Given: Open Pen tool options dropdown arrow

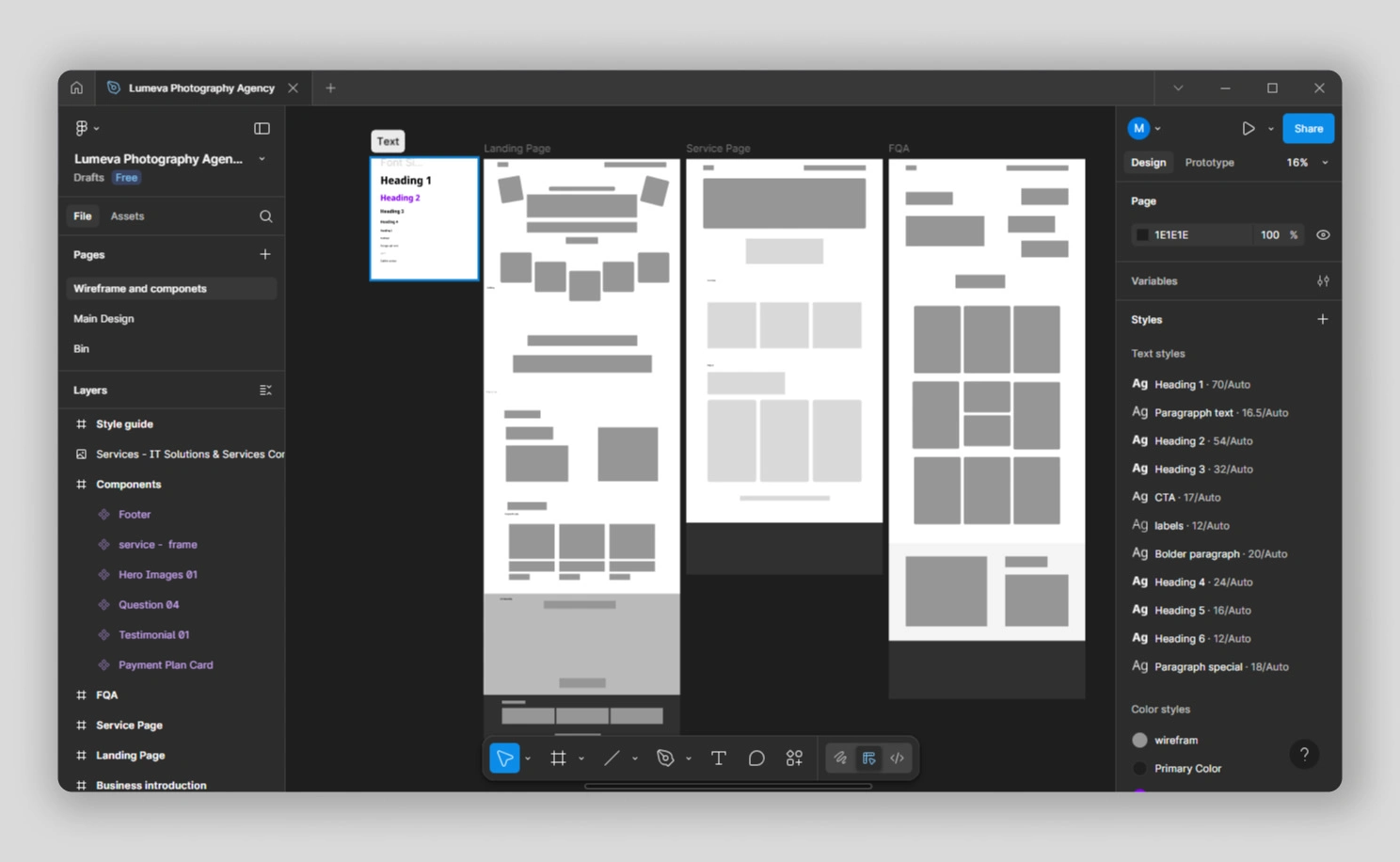Looking at the screenshot, I should 689,758.
